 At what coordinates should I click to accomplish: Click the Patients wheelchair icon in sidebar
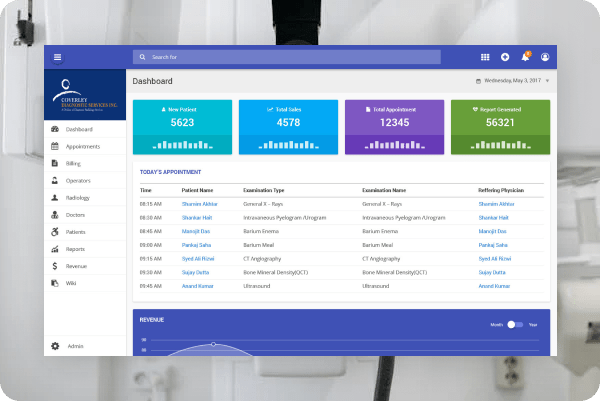tap(55, 232)
